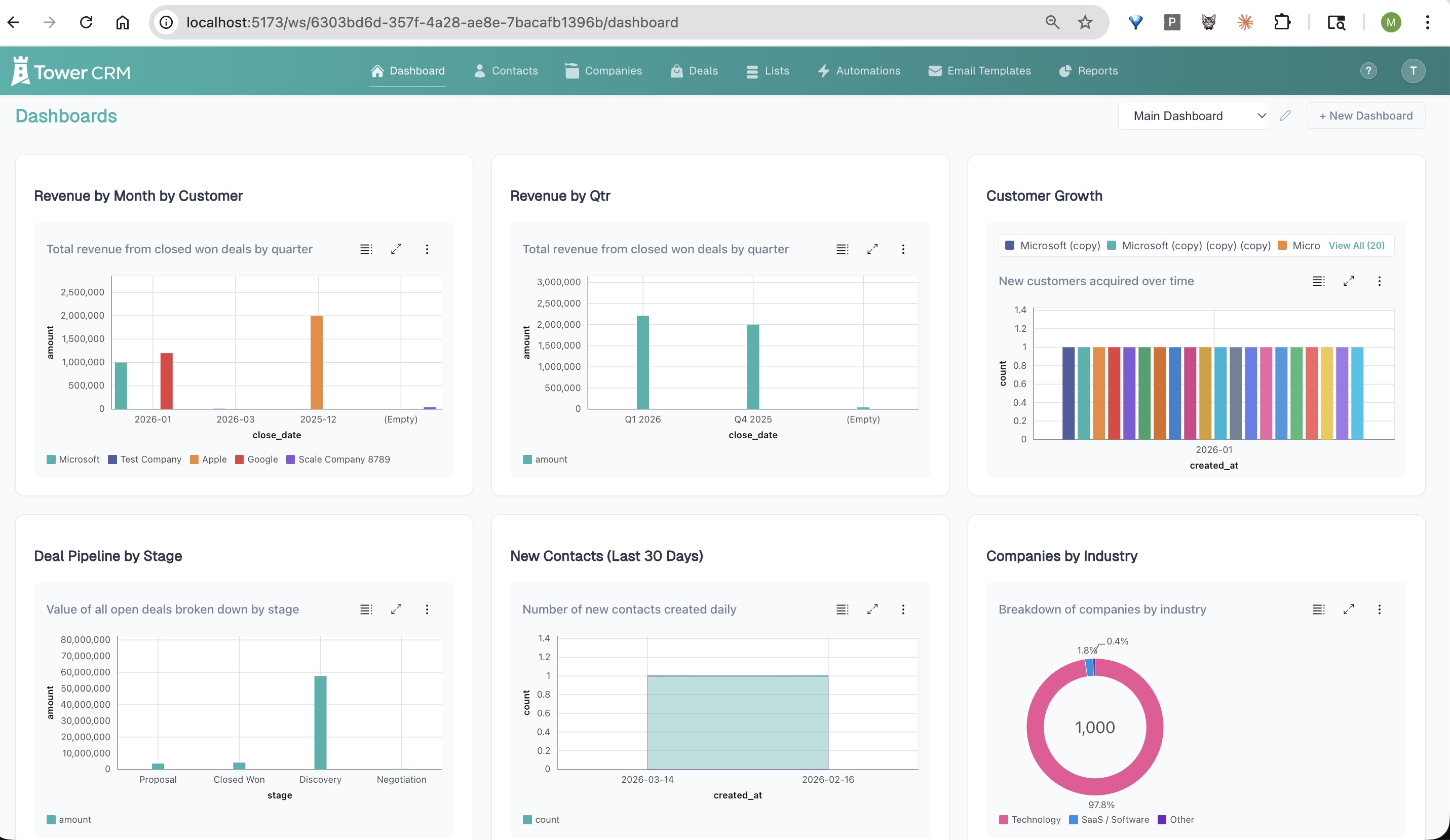This screenshot has height=840, width=1450.
Task: Open the Customer Growth chart kebab menu
Action: (x=1379, y=281)
